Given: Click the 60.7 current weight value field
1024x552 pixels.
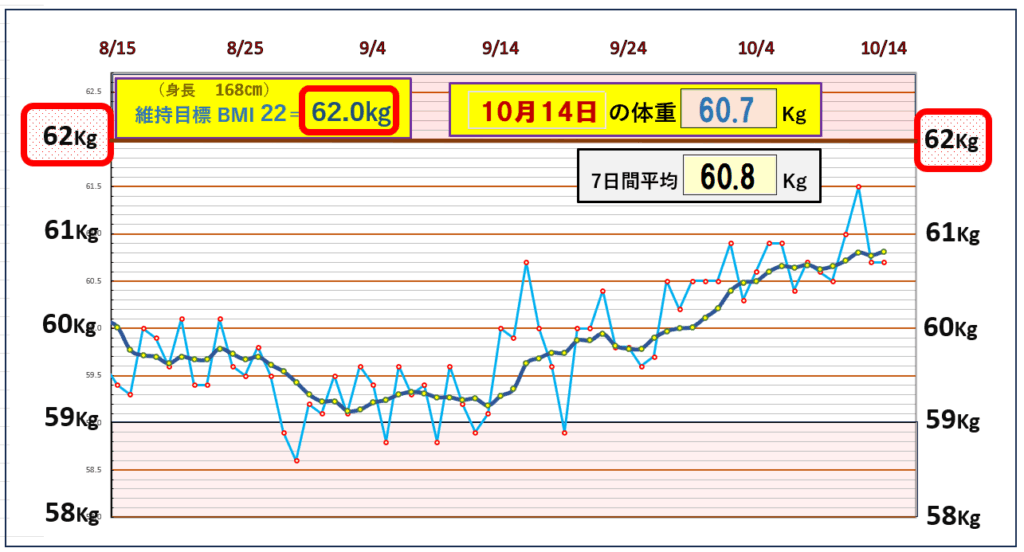Looking at the screenshot, I should pos(728,111).
